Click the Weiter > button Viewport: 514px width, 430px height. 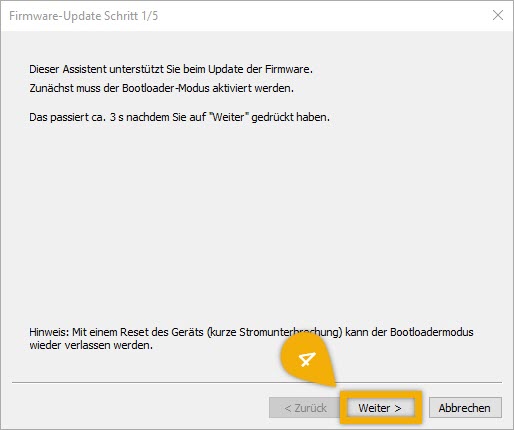380,408
